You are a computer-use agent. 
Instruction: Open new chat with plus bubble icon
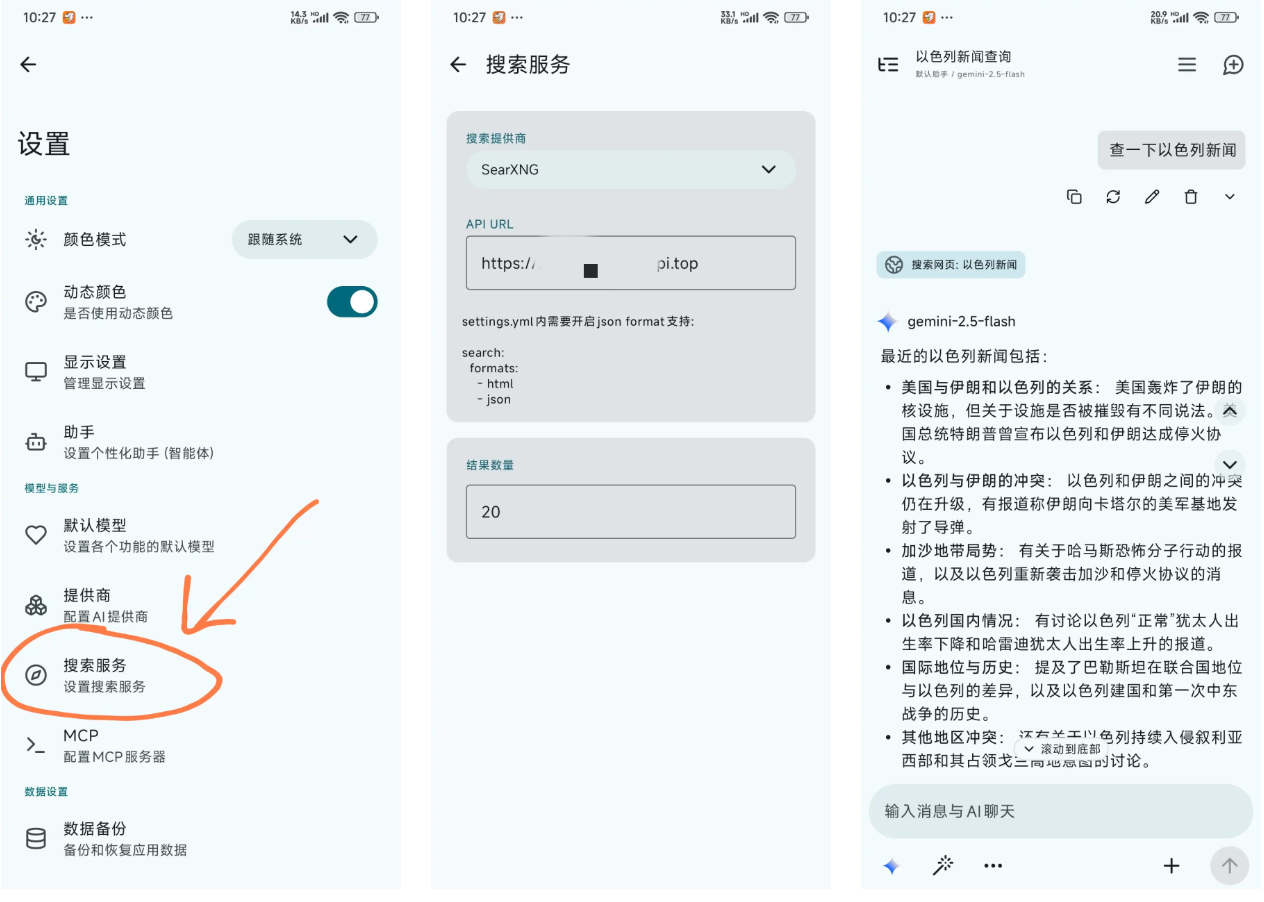click(1233, 65)
